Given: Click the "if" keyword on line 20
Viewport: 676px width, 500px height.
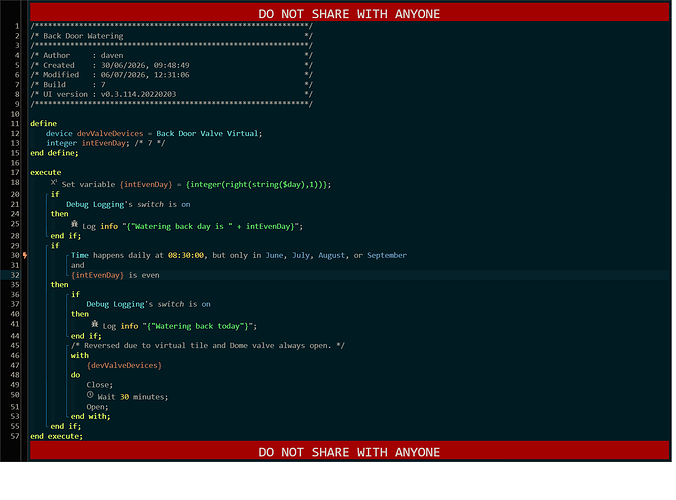Looking at the screenshot, I should (55, 194).
